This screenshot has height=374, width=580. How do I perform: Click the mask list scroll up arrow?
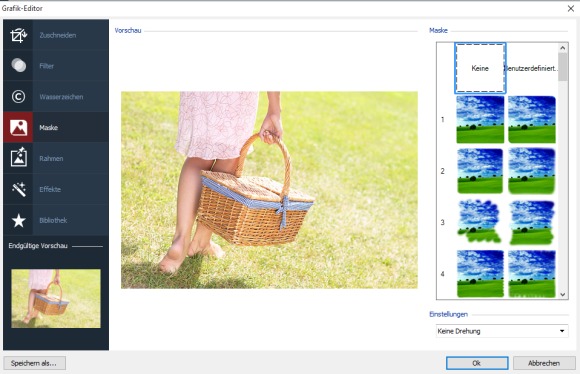pos(563,48)
